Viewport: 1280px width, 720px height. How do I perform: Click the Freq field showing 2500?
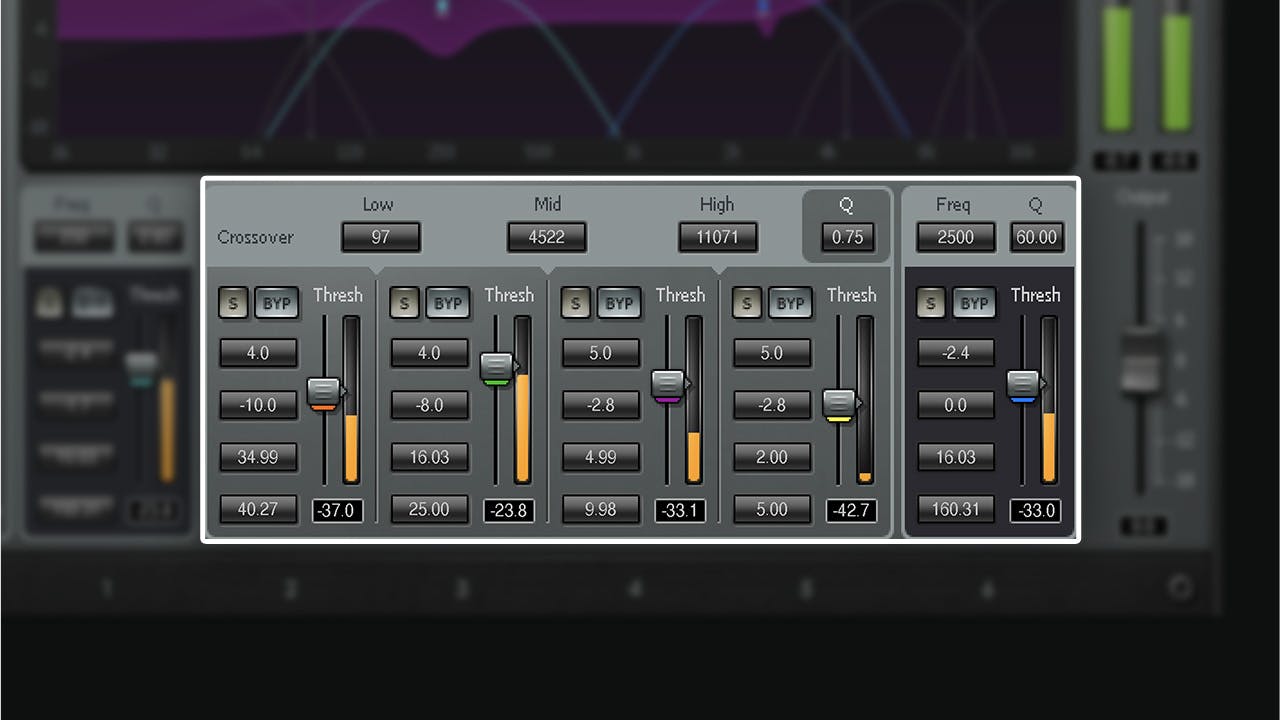954,237
